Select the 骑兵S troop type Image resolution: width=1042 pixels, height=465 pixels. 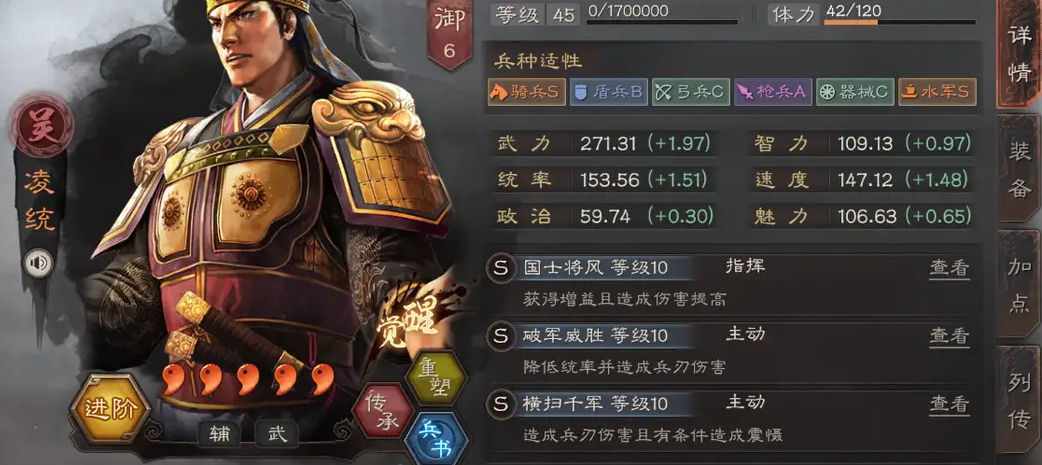tap(526, 92)
